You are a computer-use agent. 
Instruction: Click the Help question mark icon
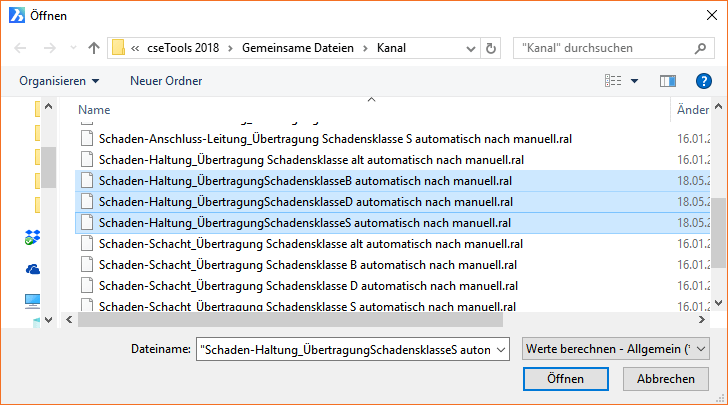[702, 80]
